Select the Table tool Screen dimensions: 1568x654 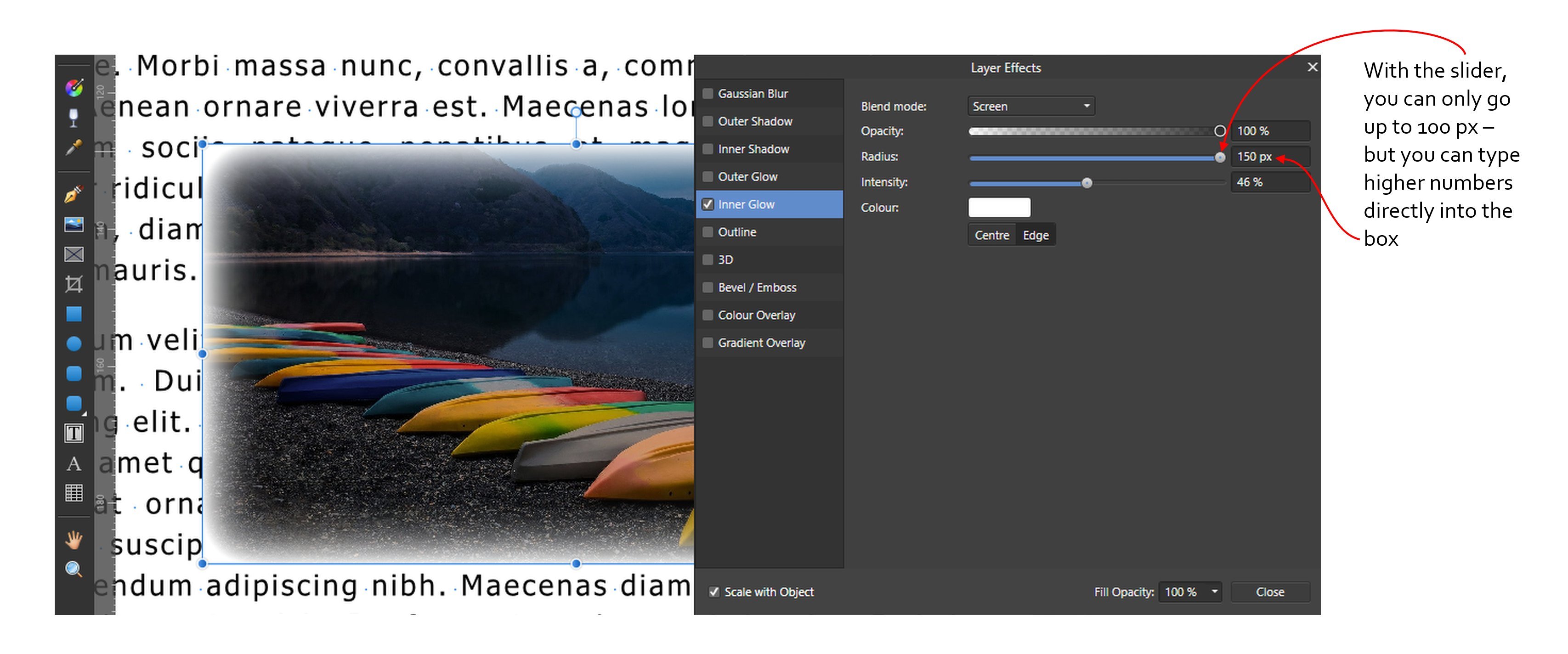click(74, 493)
